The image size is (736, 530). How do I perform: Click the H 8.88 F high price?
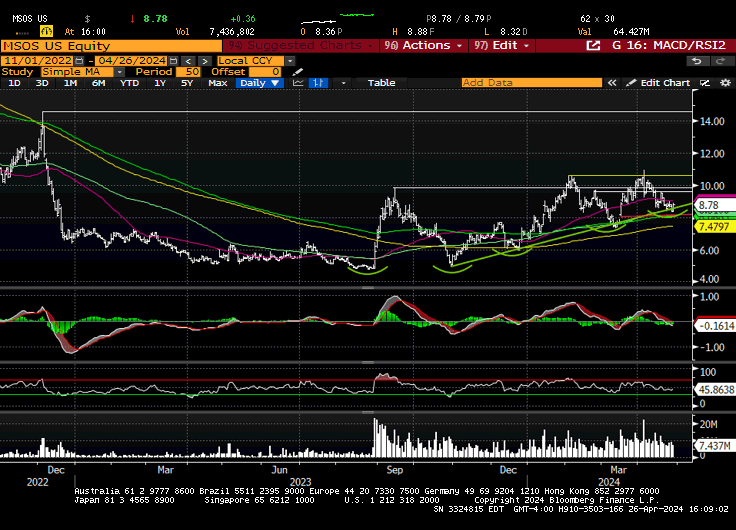click(413, 32)
